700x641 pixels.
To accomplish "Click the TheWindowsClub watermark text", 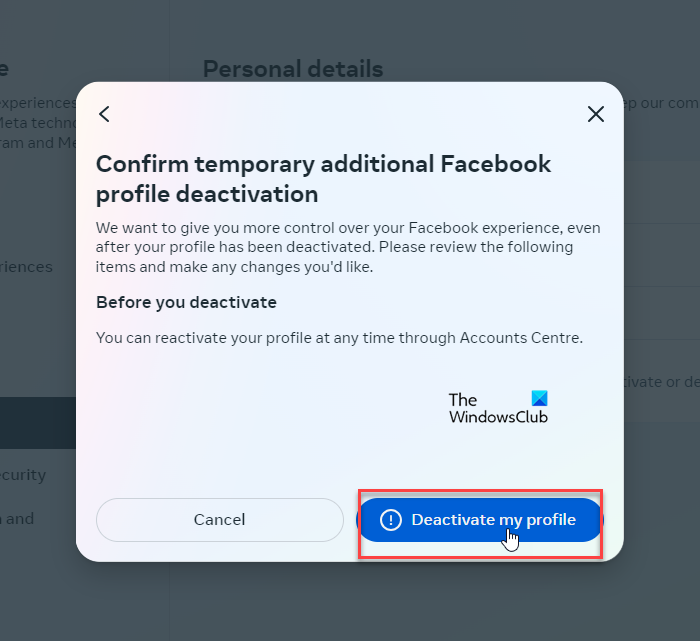I will coord(497,409).
